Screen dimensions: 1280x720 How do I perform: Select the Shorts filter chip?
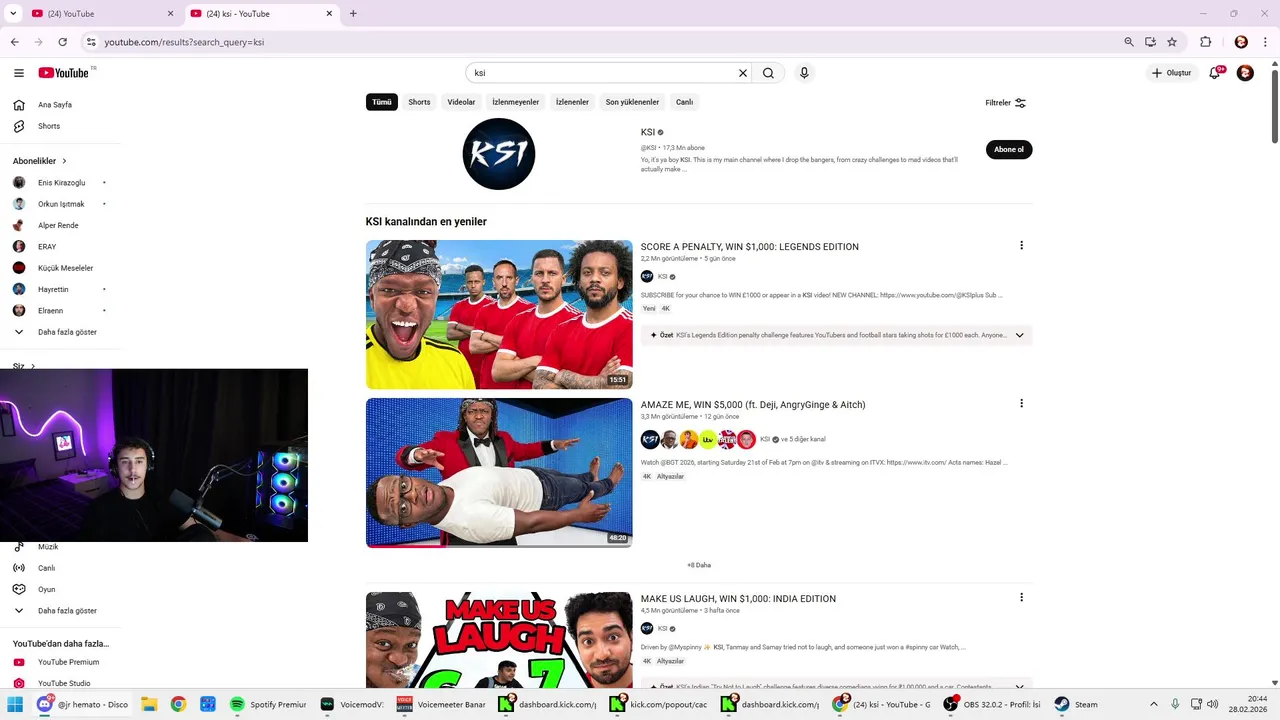click(x=419, y=102)
